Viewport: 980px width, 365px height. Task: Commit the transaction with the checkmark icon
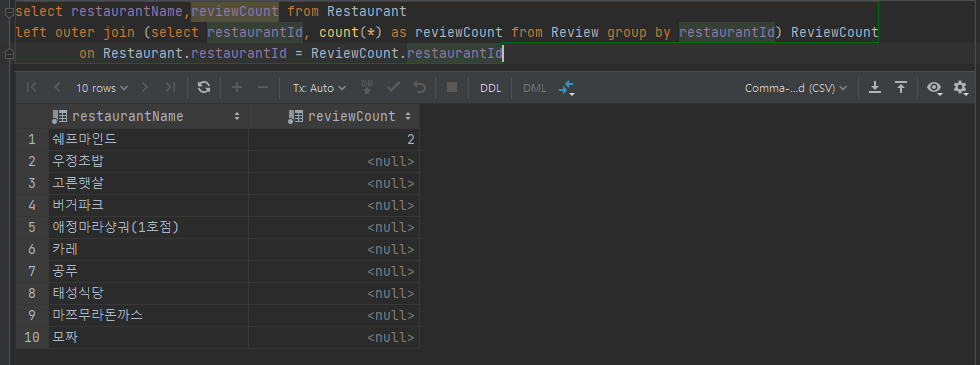click(x=393, y=88)
